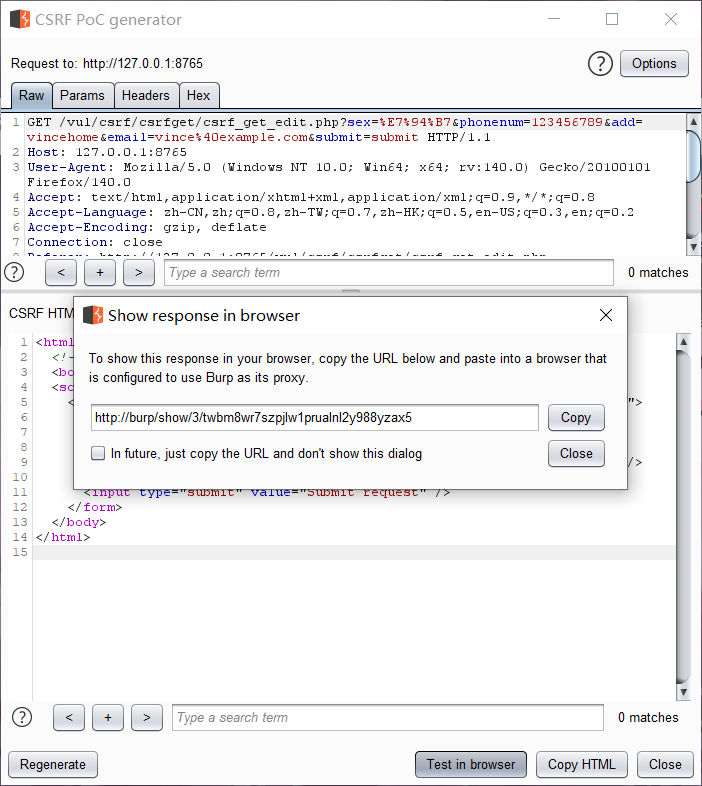Screen dimensions: 702x786
Task: Click the '</html>' closing tag line
Action: 63,537
